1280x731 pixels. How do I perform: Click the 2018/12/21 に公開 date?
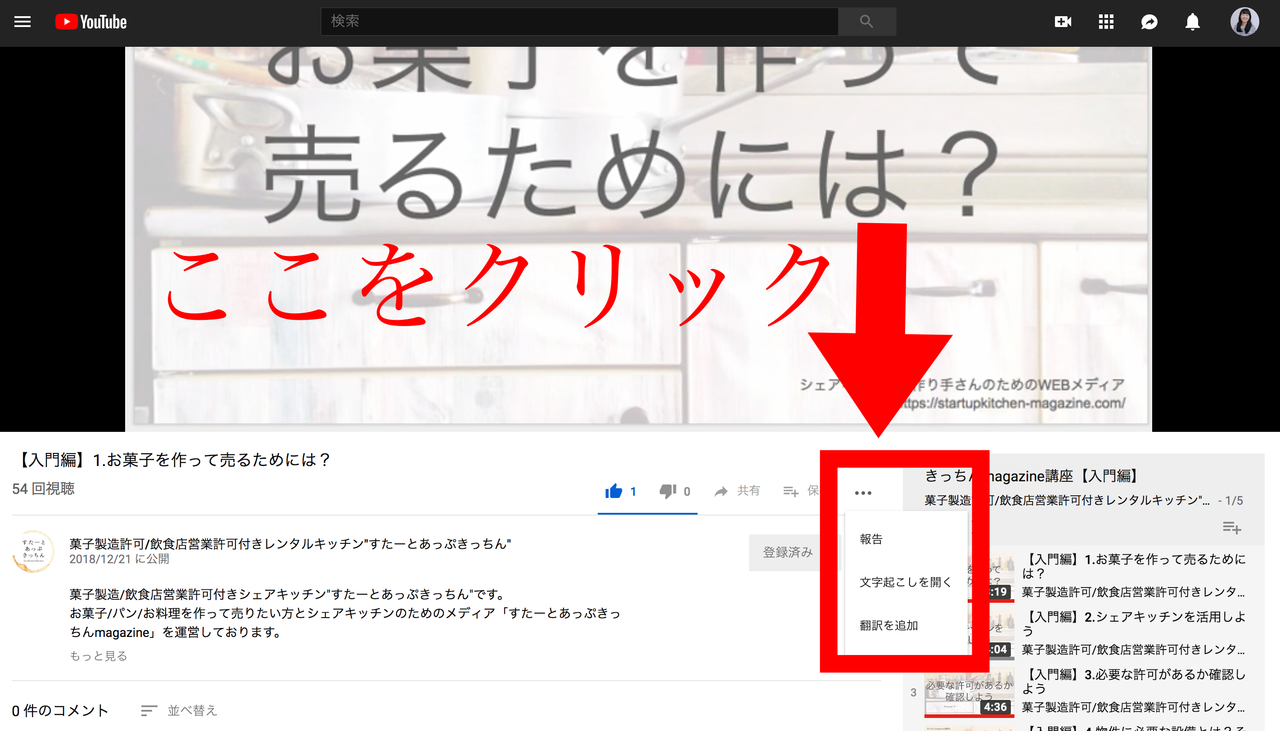pyautogui.click(x=119, y=559)
